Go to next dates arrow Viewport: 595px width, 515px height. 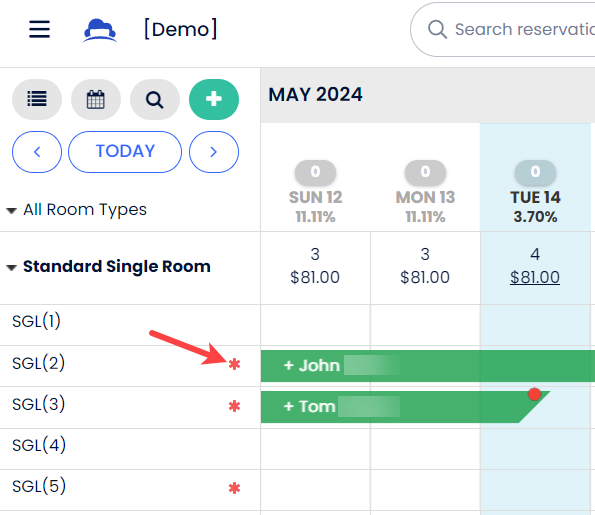[x=214, y=152]
